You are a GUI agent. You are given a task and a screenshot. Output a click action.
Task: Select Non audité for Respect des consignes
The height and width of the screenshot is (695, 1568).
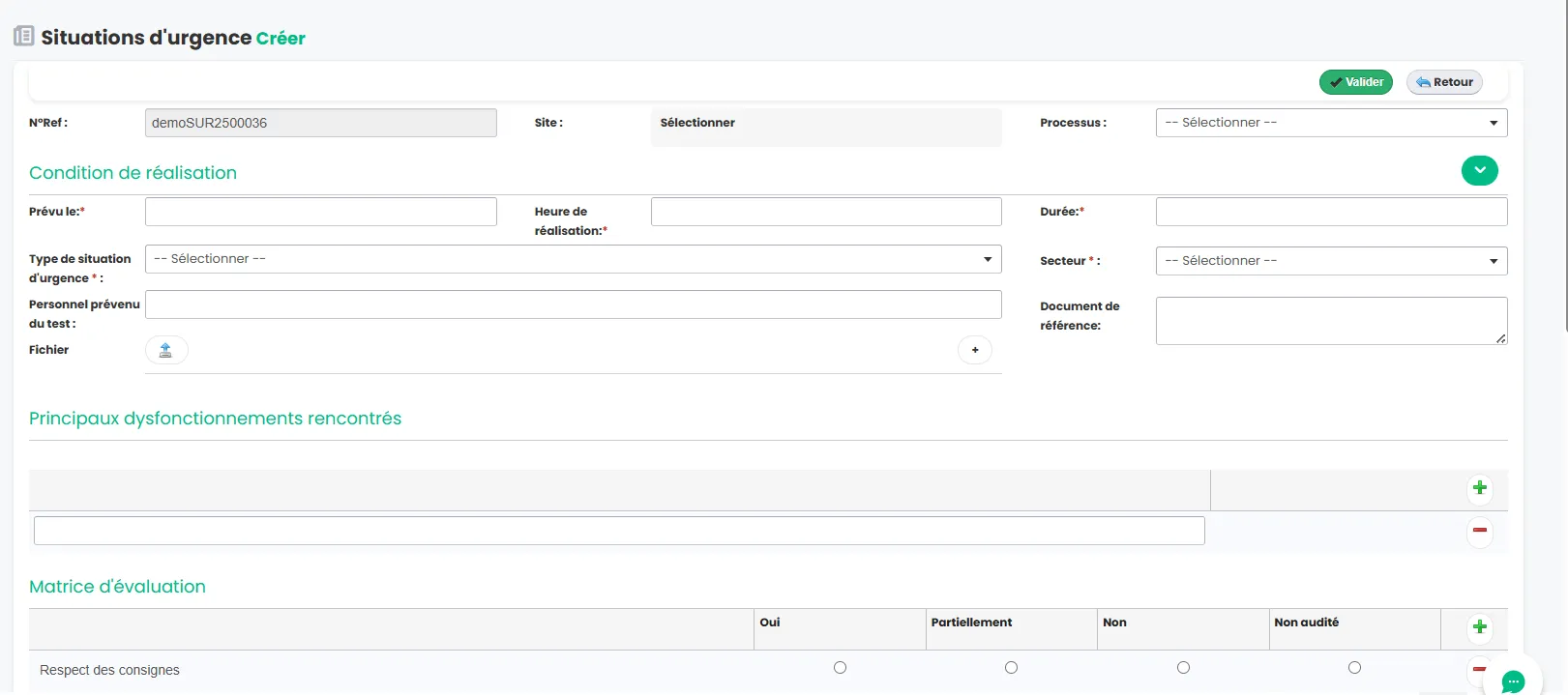(1354, 668)
